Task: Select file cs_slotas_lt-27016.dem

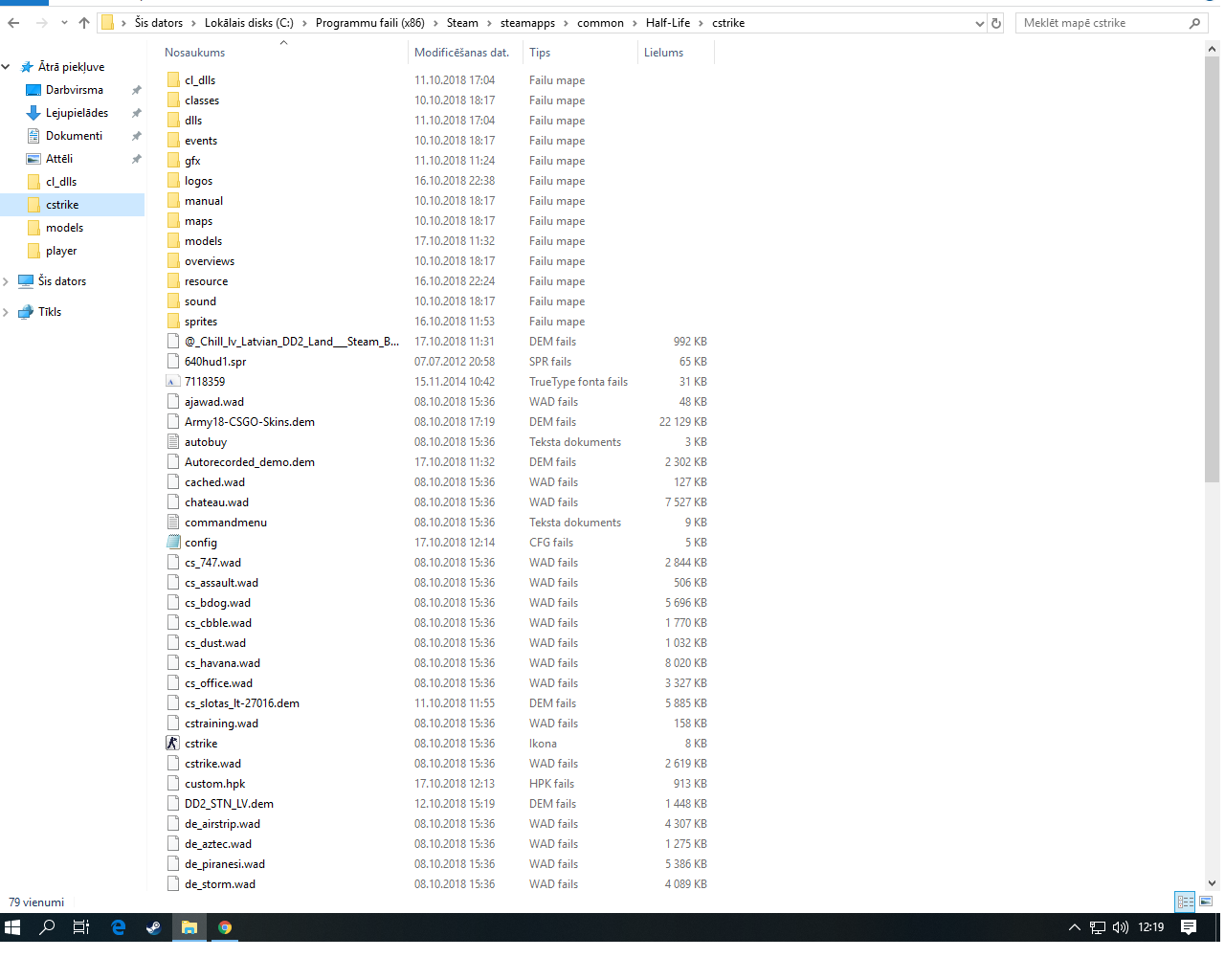Action: click(x=242, y=703)
